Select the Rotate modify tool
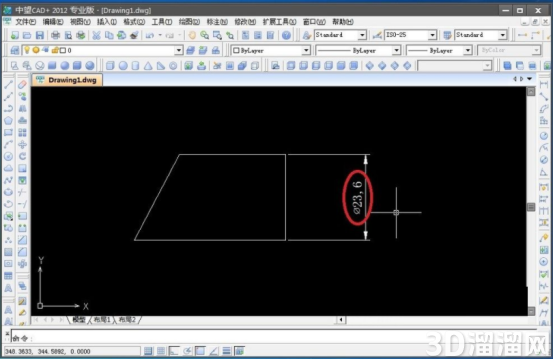This screenshot has height=360, width=554. click(x=23, y=156)
